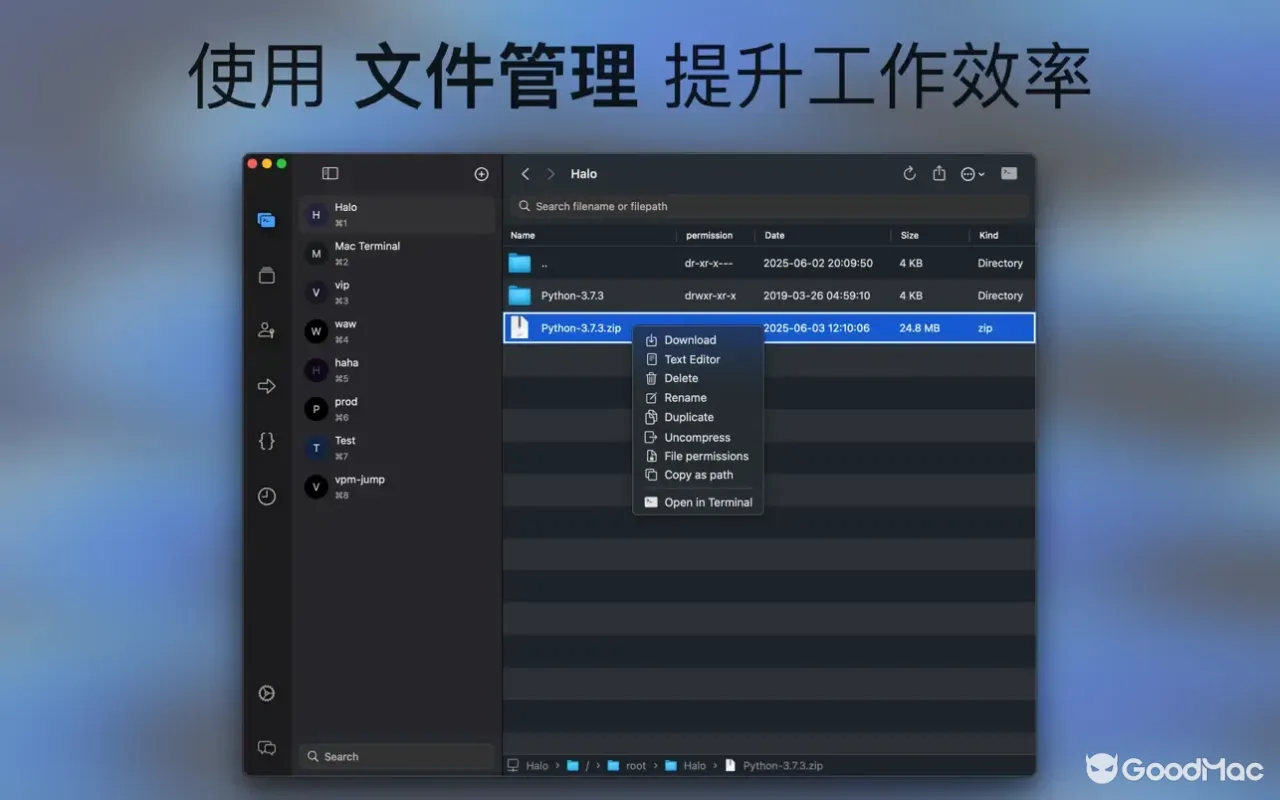The width and height of the screenshot is (1280, 800).
Task: Choose Copy as path menu entry
Action: [x=698, y=475]
